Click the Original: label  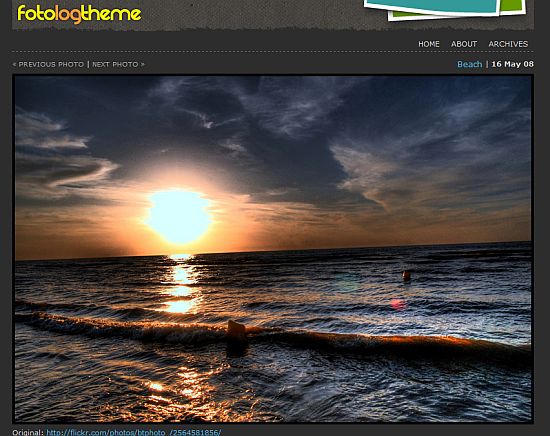coord(28,432)
